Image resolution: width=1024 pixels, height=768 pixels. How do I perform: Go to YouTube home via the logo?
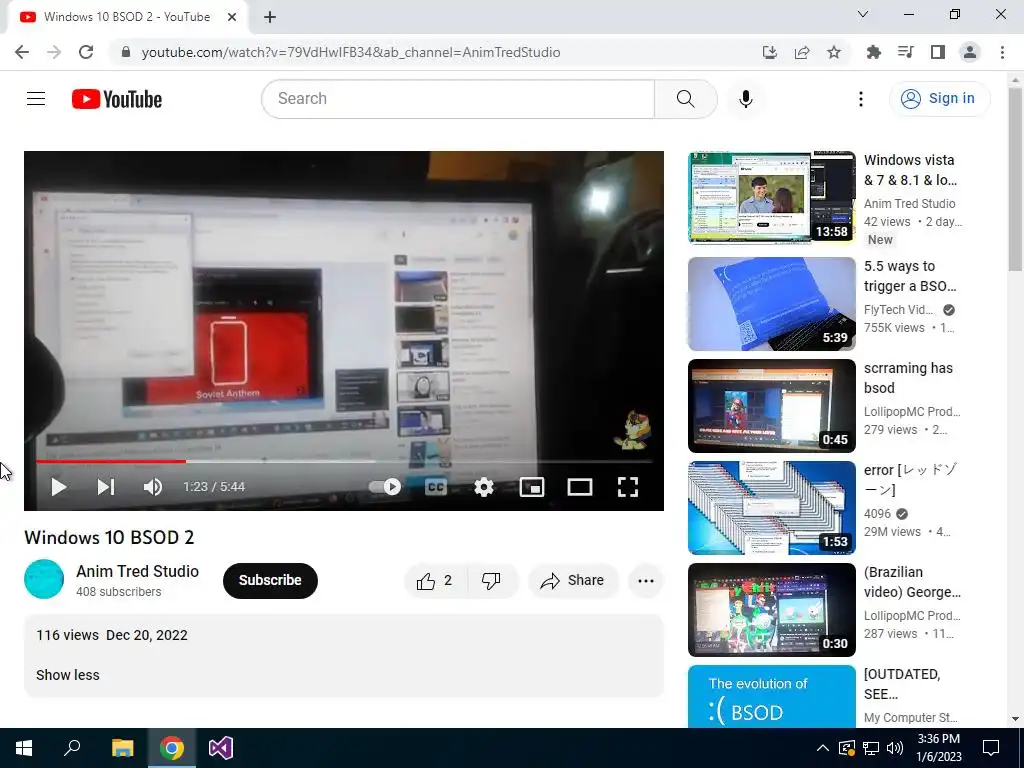(x=117, y=99)
